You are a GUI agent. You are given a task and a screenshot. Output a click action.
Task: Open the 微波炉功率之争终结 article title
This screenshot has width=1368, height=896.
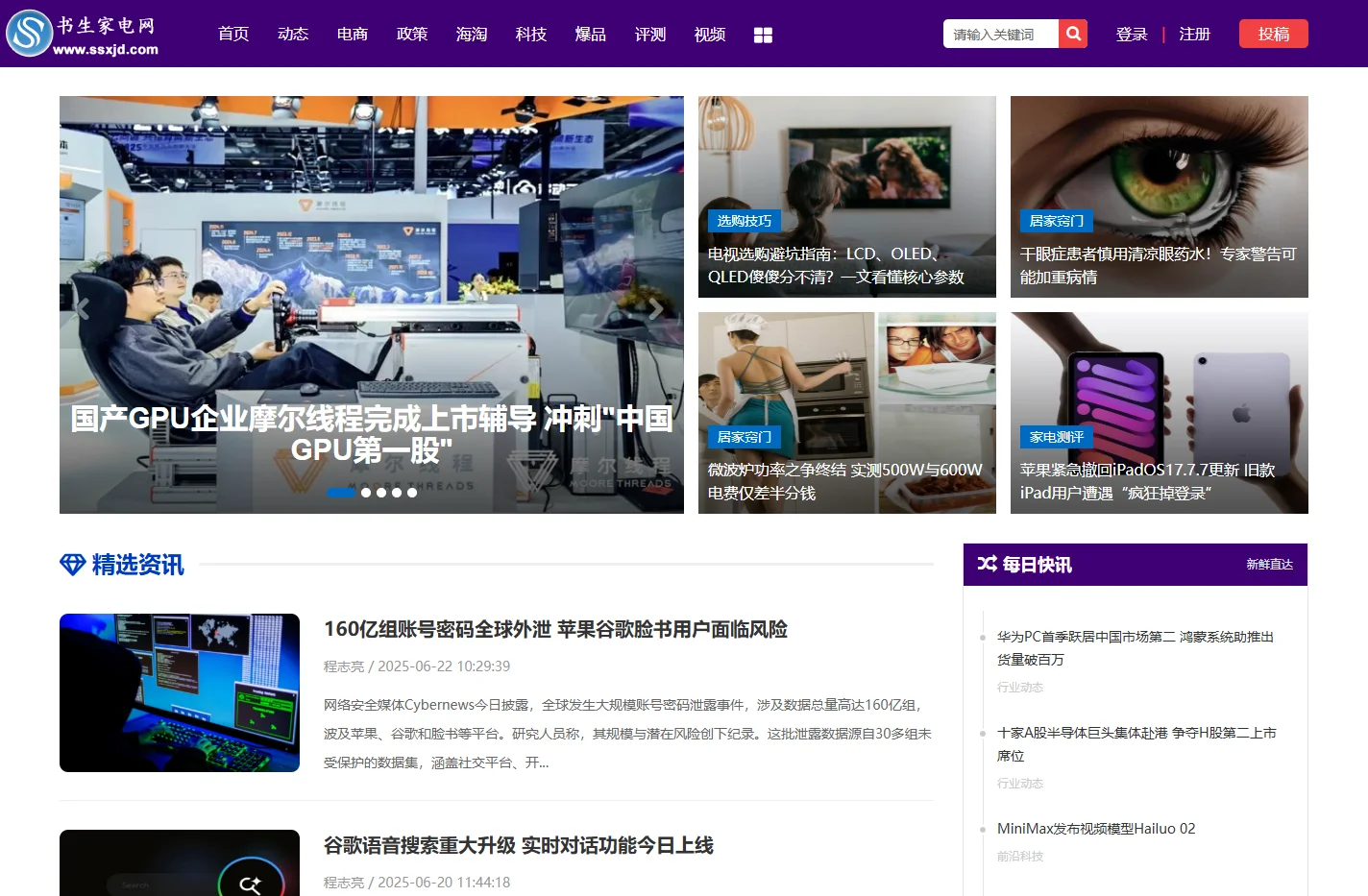(845, 481)
